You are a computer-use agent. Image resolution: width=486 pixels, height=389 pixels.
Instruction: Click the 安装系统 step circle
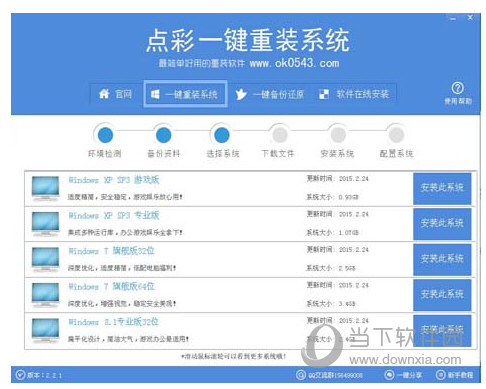(x=338, y=135)
